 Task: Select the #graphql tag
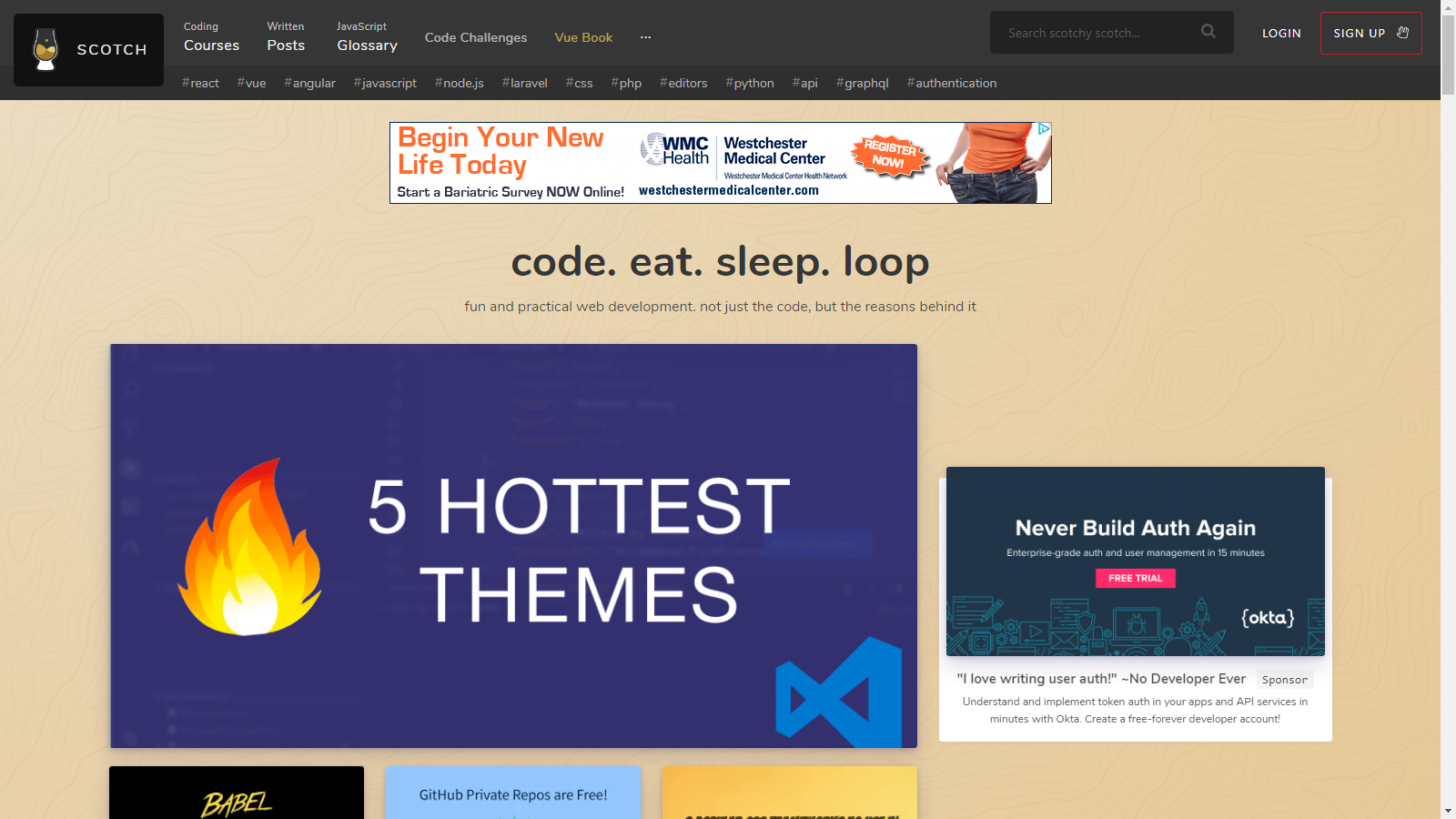(x=863, y=83)
